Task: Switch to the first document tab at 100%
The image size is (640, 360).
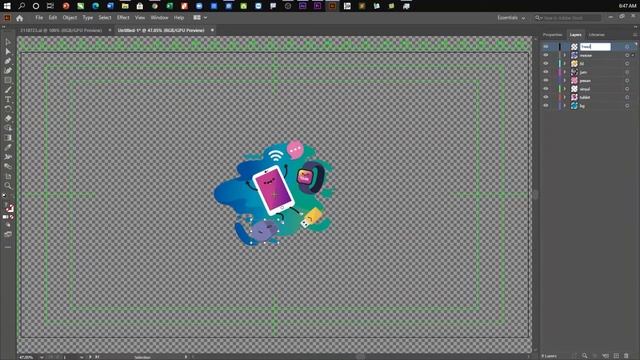Action: coord(61,30)
